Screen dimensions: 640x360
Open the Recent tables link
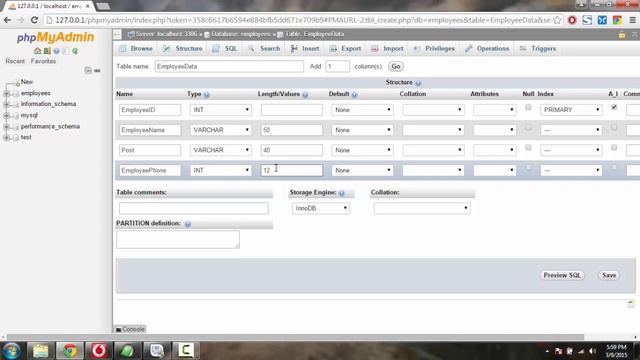pos(15,61)
